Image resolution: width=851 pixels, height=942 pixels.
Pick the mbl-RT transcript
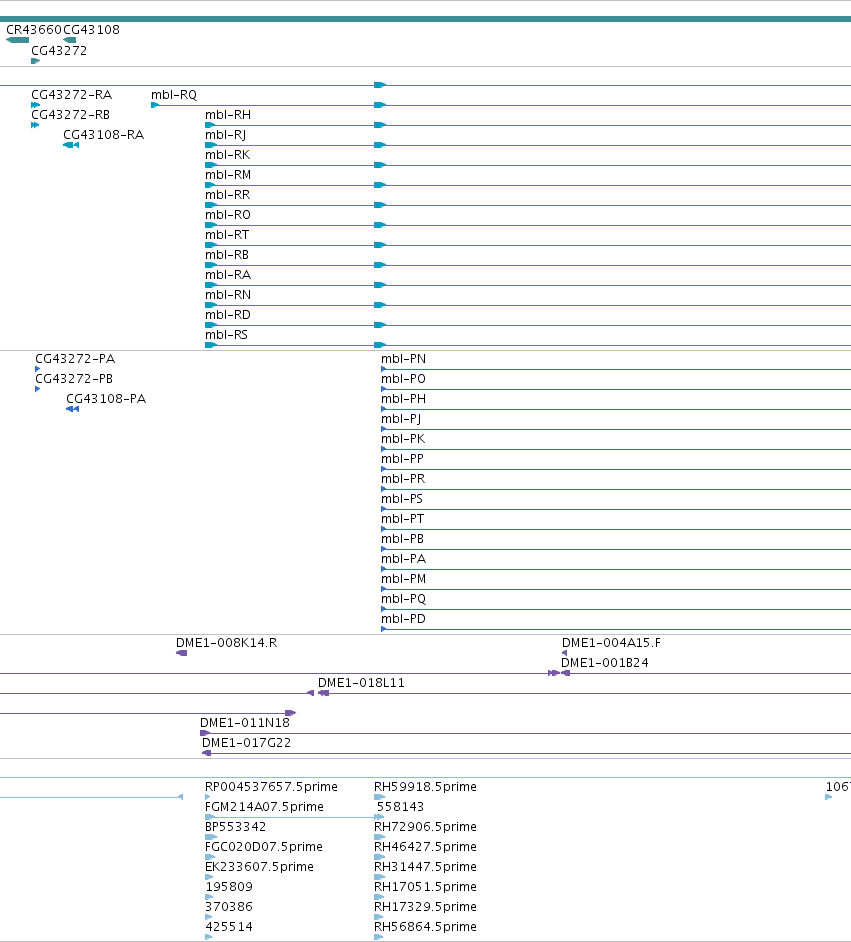click(227, 234)
